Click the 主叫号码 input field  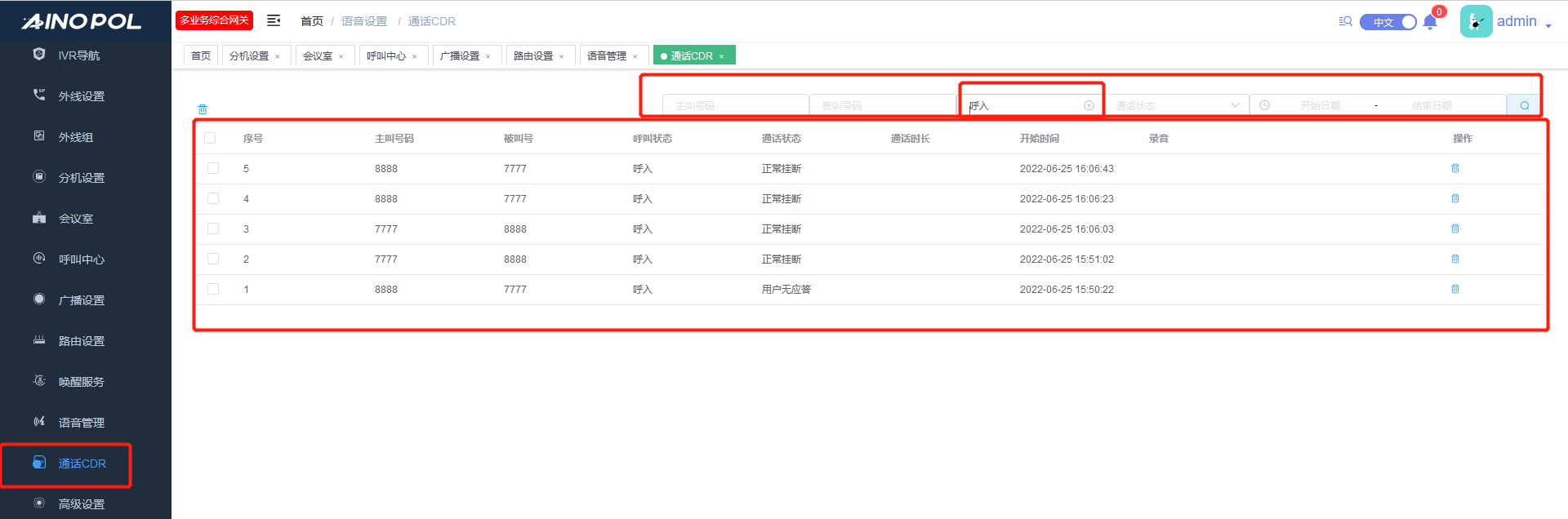(x=735, y=105)
